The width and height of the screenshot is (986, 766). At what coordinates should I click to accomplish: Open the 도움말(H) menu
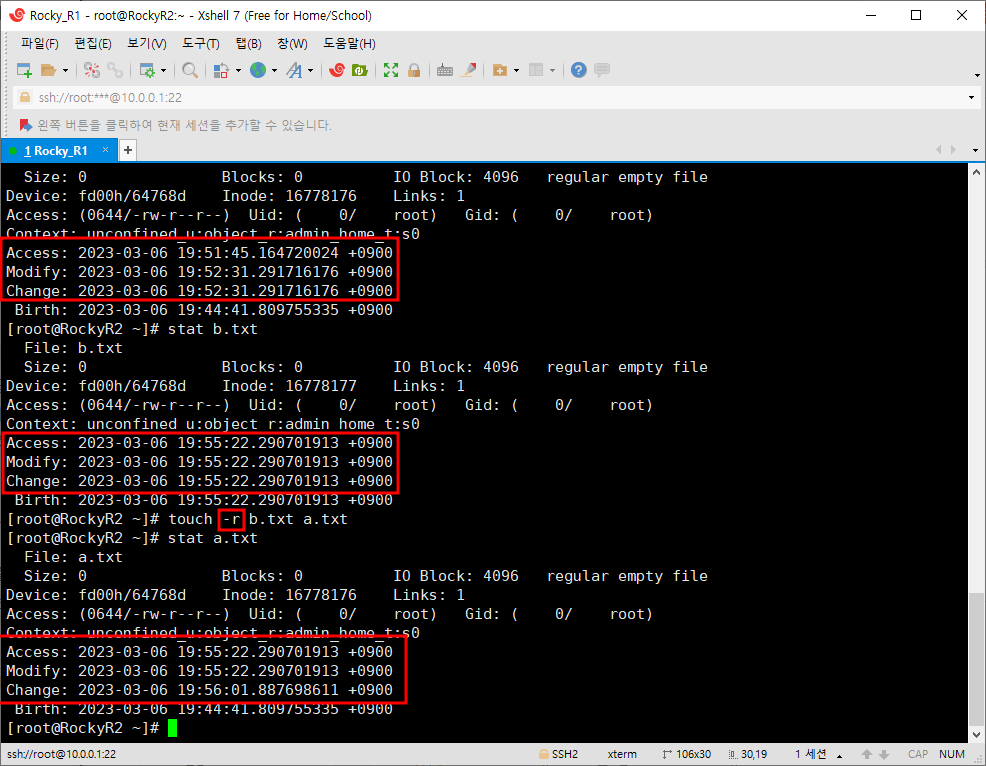point(349,43)
